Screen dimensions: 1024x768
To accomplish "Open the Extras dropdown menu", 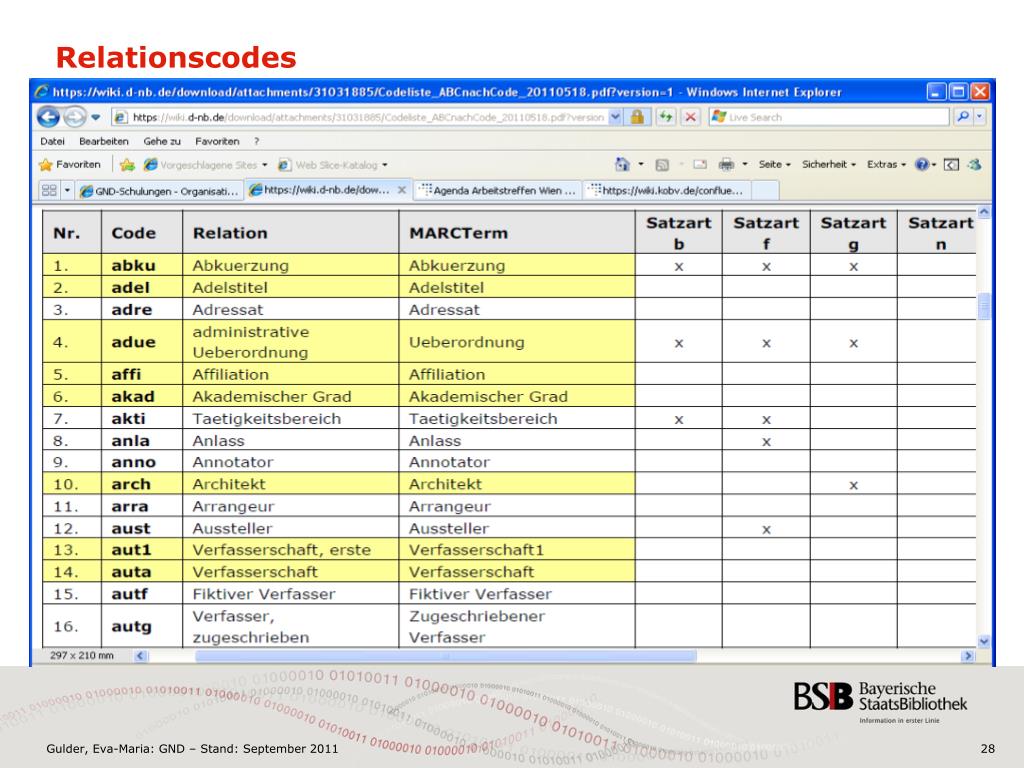I will tap(887, 164).
